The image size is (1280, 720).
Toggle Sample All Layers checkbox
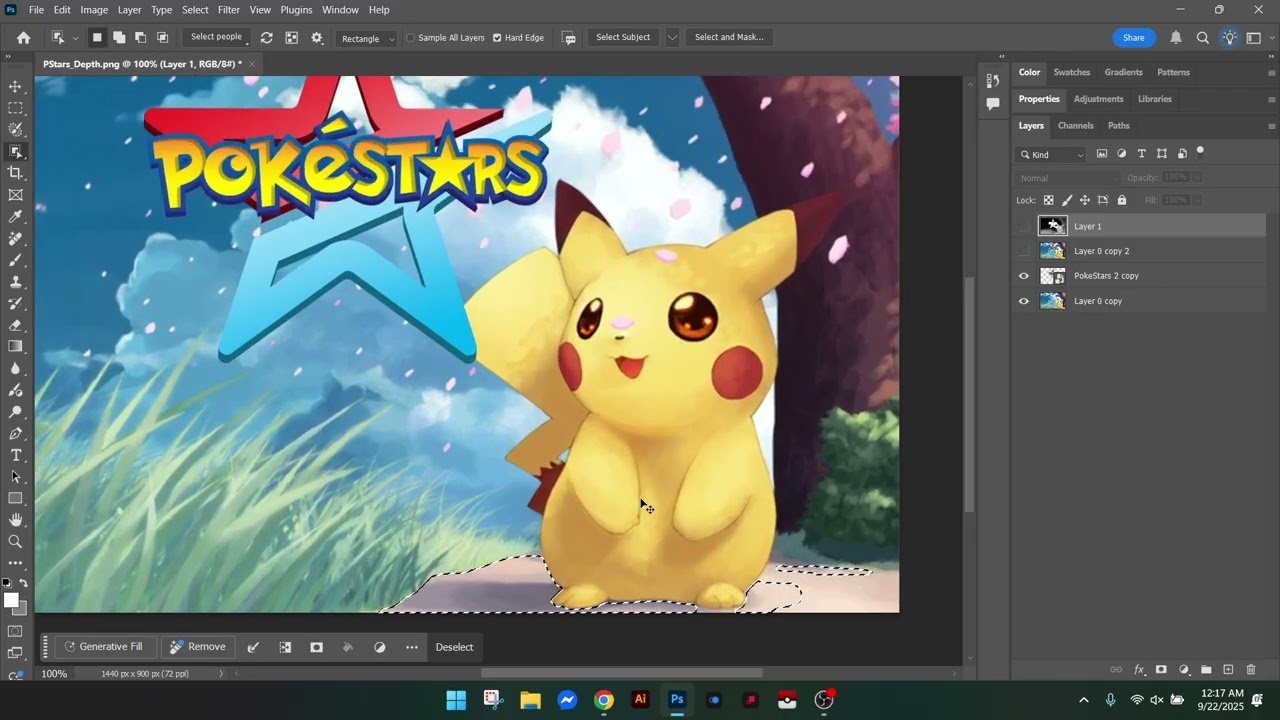pos(410,38)
